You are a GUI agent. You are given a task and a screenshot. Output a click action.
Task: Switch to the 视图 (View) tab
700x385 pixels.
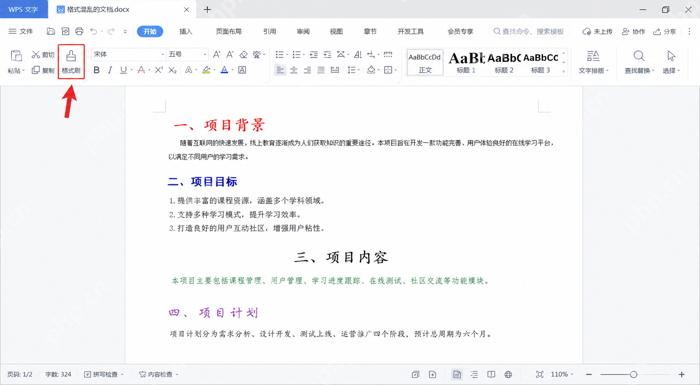(336, 31)
